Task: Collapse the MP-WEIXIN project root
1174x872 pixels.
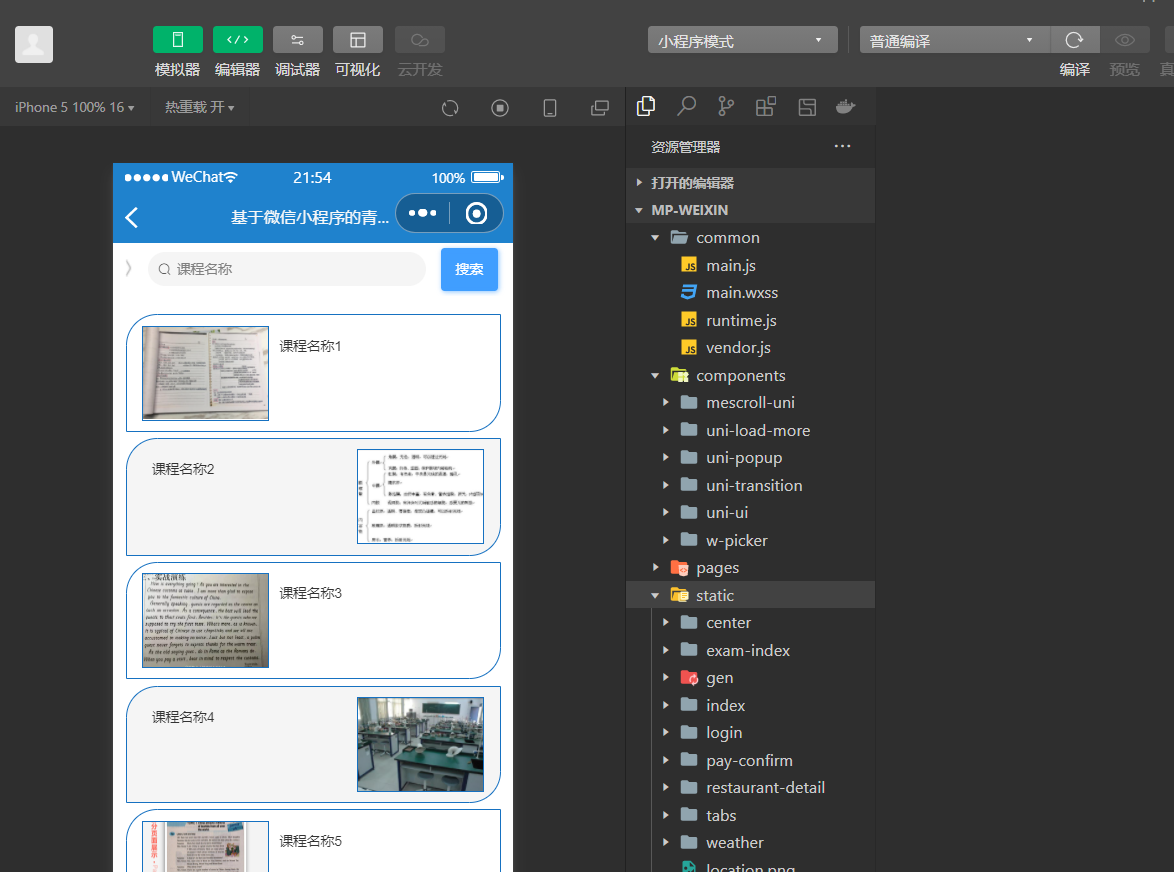Action: [x=750, y=210]
